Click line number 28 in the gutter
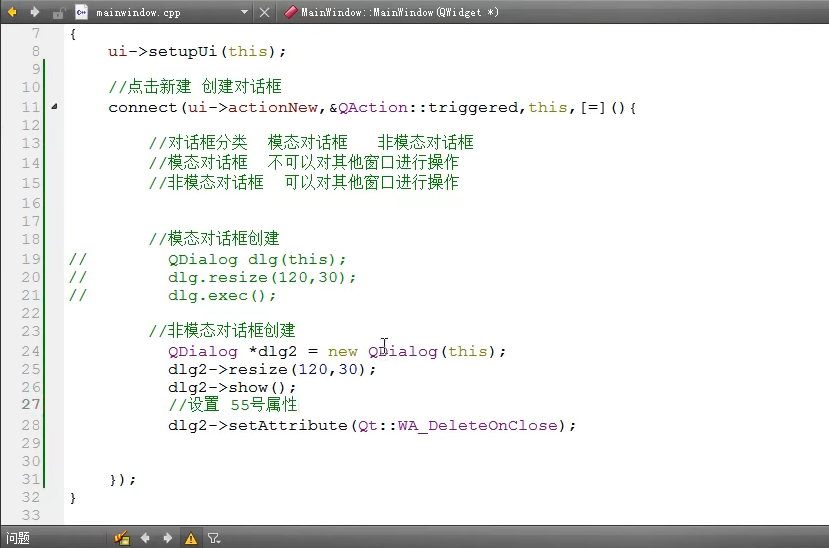The height and width of the screenshot is (548, 829). [x=31, y=425]
